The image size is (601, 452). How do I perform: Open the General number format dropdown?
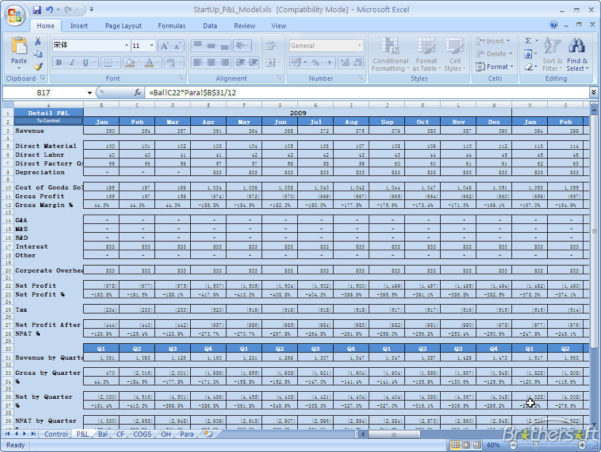[359, 45]
